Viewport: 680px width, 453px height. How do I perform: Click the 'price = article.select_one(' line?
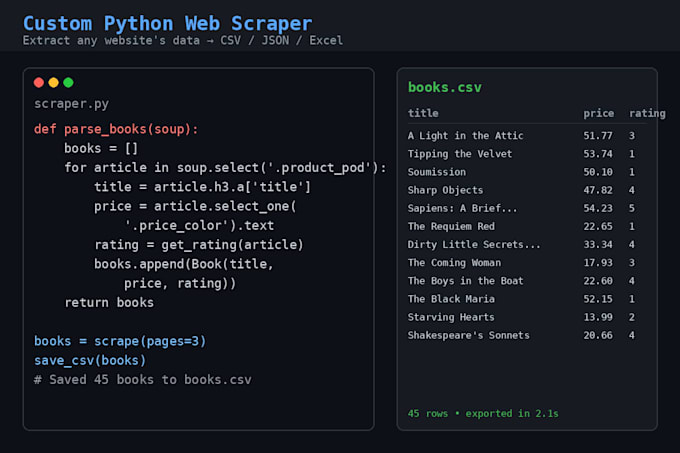pos(195,206)
